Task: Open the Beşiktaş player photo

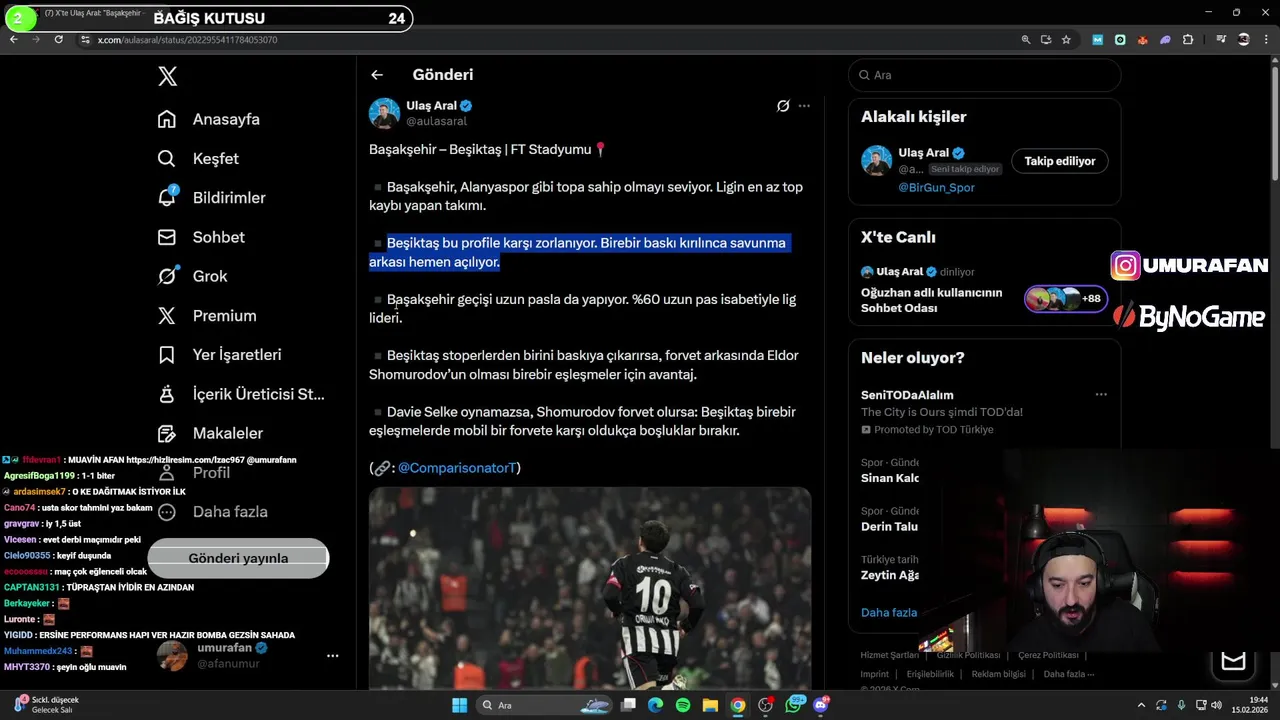Action: (x=590, y=588)
